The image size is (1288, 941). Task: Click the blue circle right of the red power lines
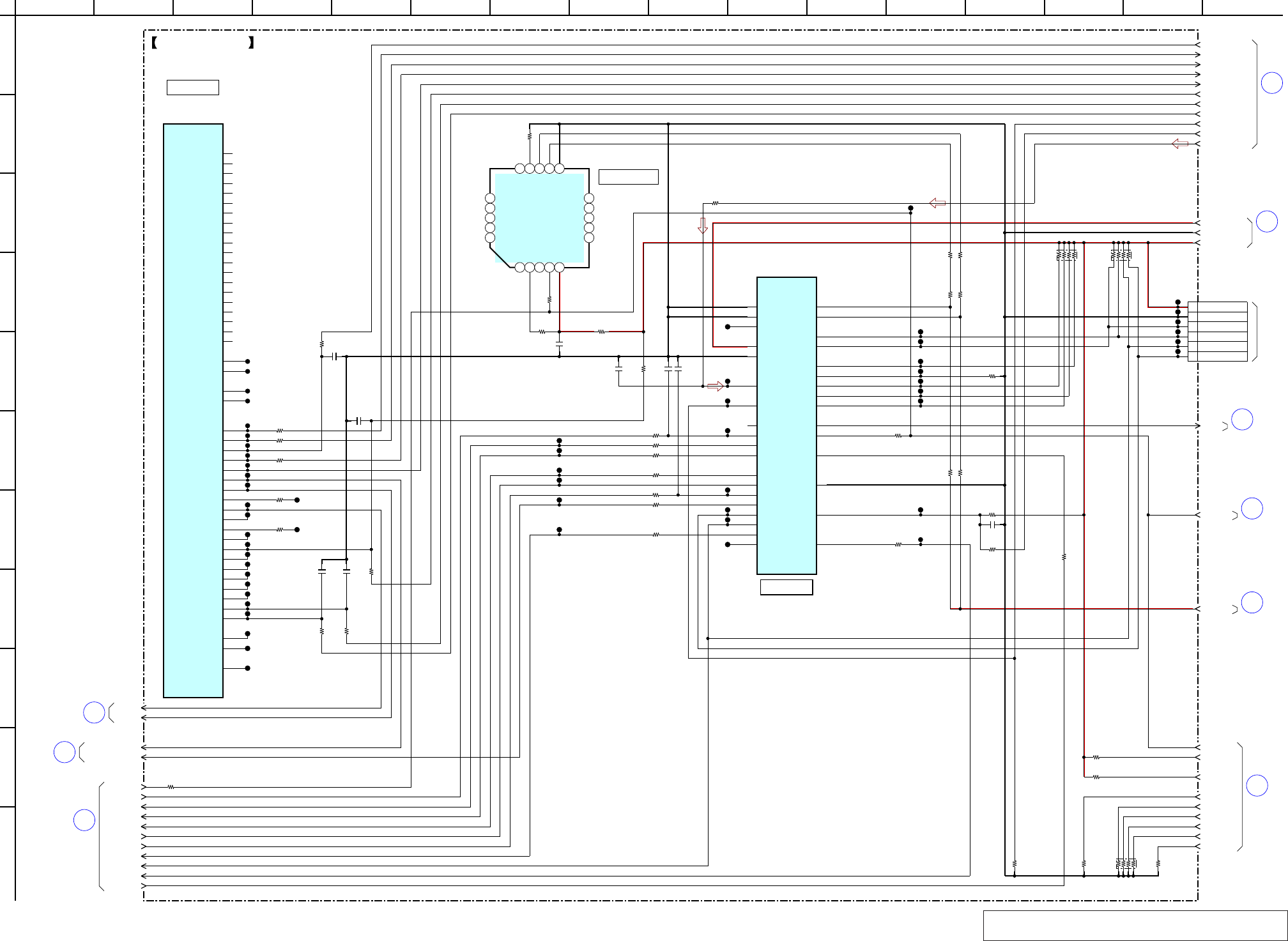[1267, 222]
